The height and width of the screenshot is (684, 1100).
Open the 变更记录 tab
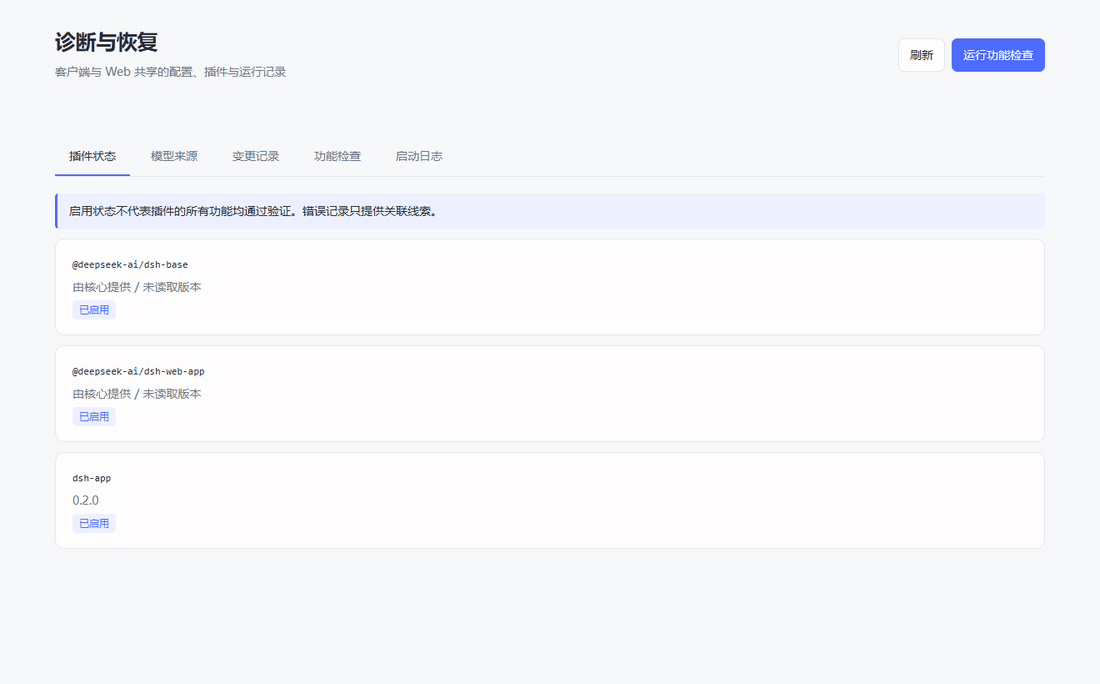[x=255, y=156]
